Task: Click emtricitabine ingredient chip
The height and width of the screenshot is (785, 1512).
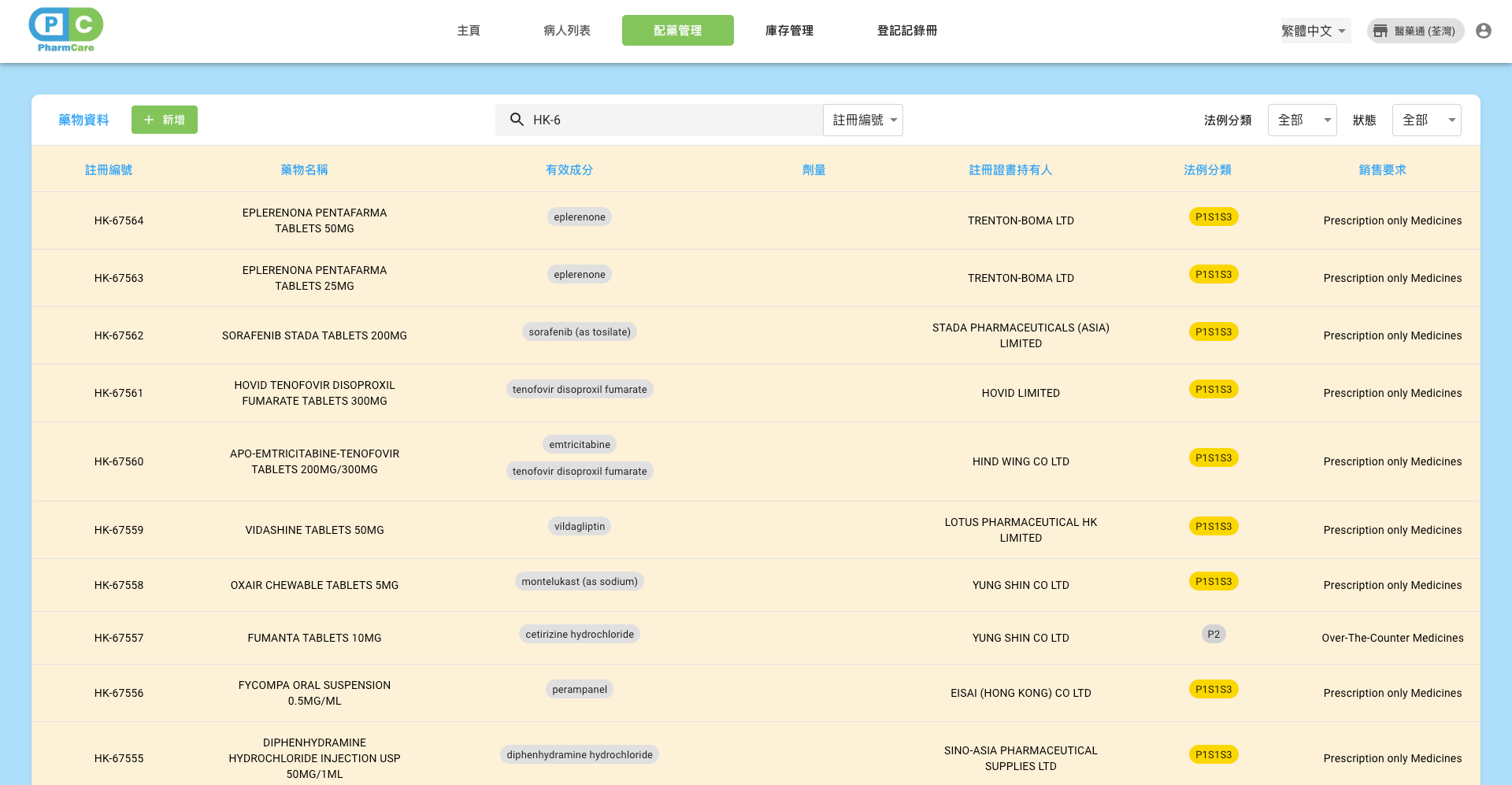Action: click(580, 445)
